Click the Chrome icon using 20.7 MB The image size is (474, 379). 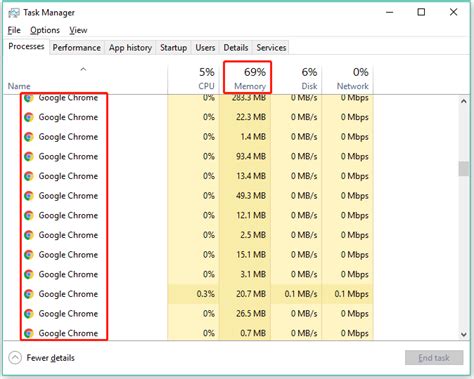click(x=29, y=294)
